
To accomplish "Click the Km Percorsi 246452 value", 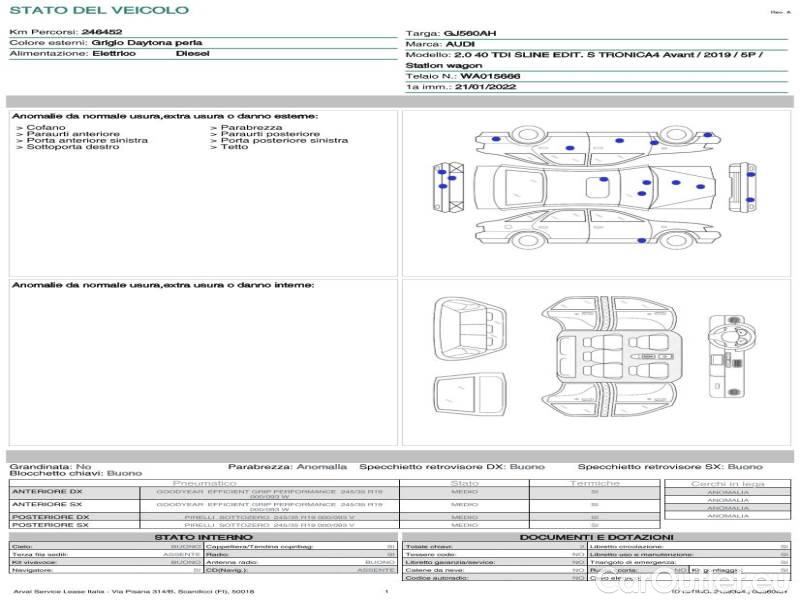I will pos(101,32).
